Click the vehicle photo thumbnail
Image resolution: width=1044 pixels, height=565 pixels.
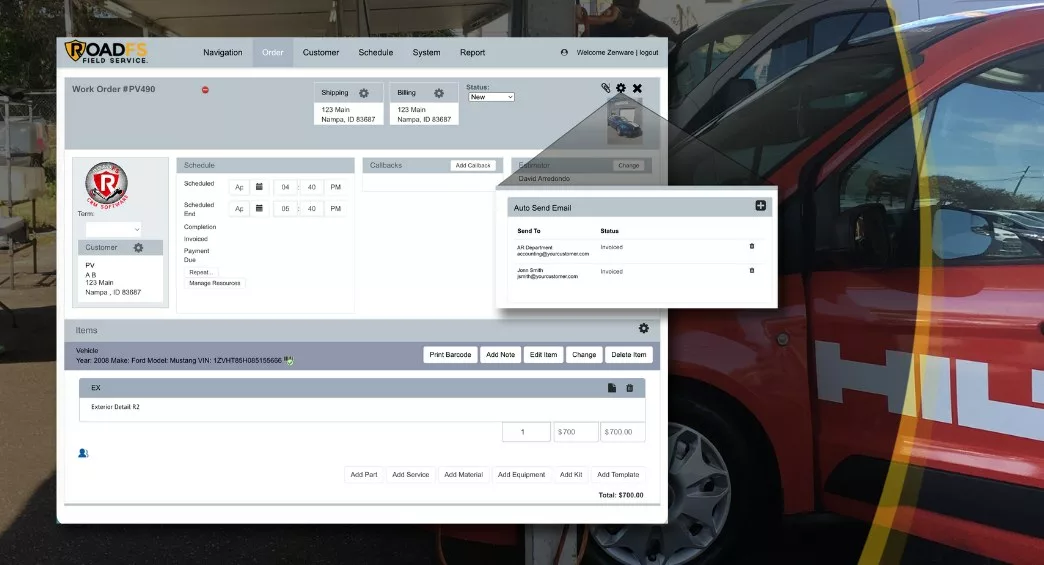[625, 120]
